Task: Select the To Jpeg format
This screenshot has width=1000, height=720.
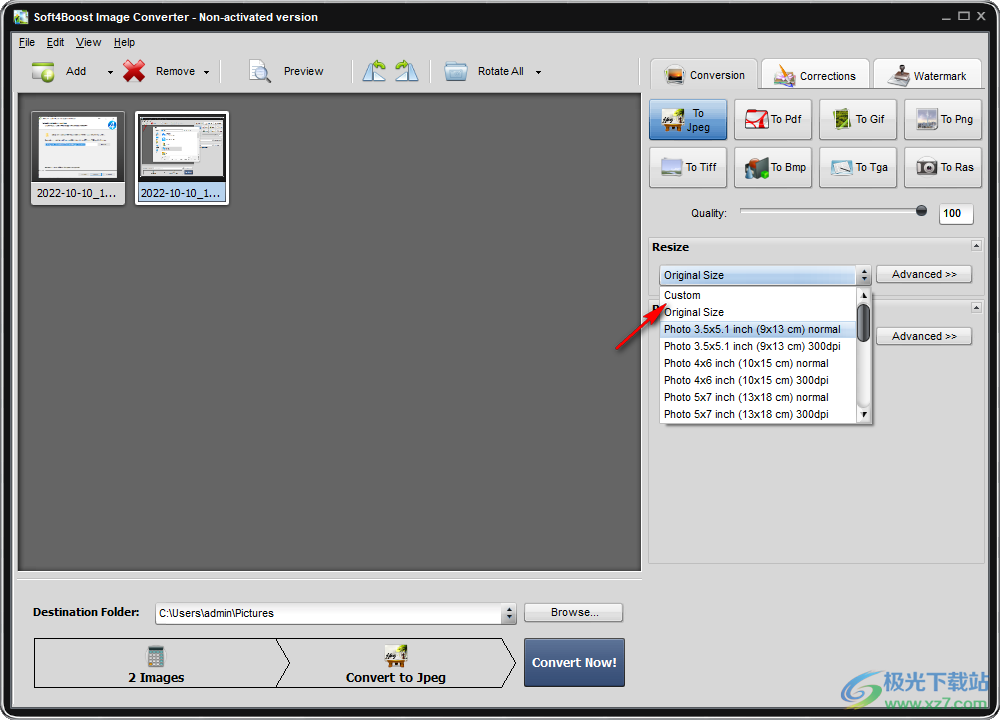Action: pos(688,120)
